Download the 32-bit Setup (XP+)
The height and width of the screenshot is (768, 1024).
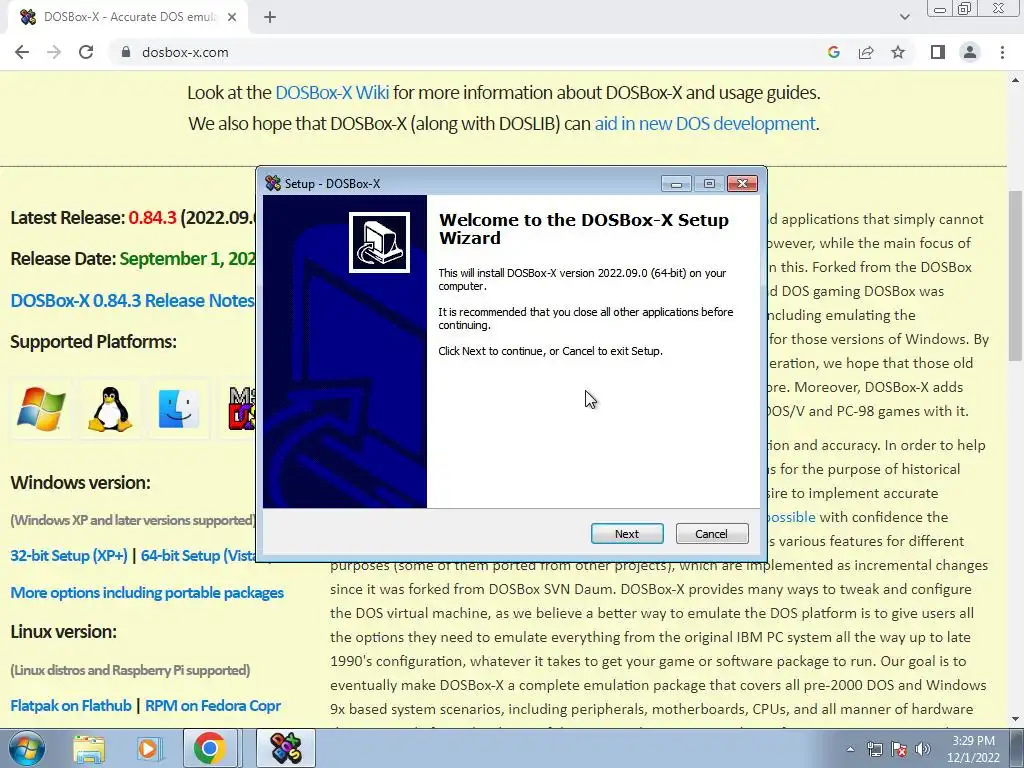(x=69, y=556)
